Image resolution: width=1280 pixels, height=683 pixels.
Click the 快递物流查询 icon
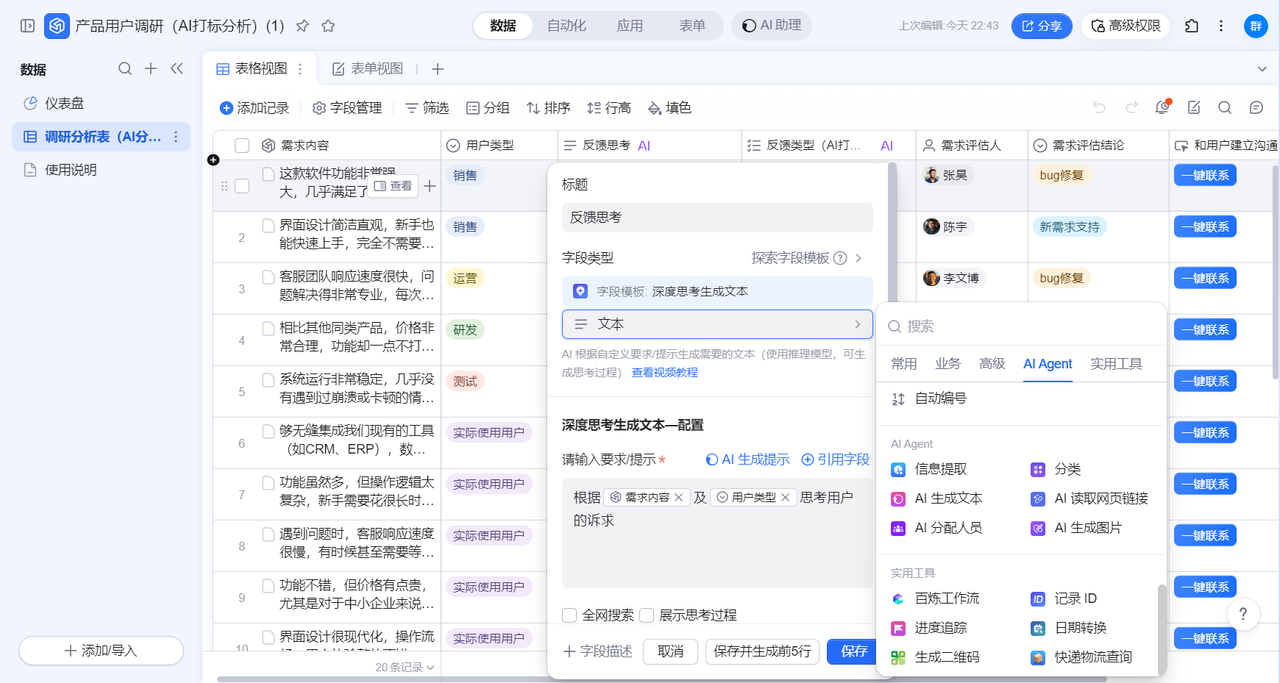pos(1038,657)
